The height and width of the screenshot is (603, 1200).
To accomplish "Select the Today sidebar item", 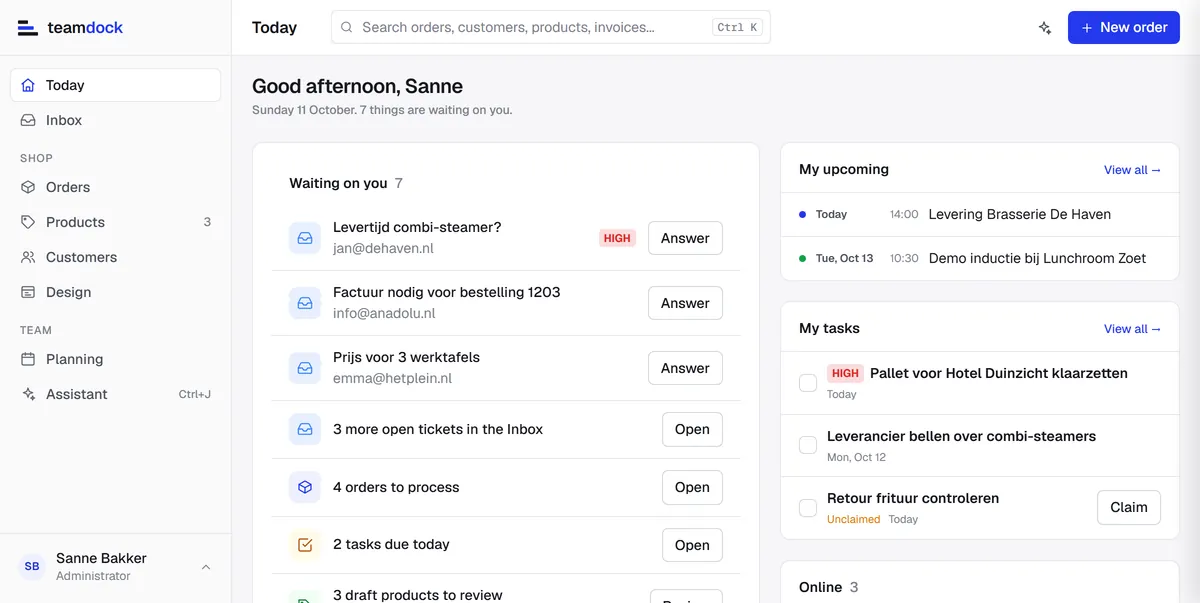I will [115, 85].
